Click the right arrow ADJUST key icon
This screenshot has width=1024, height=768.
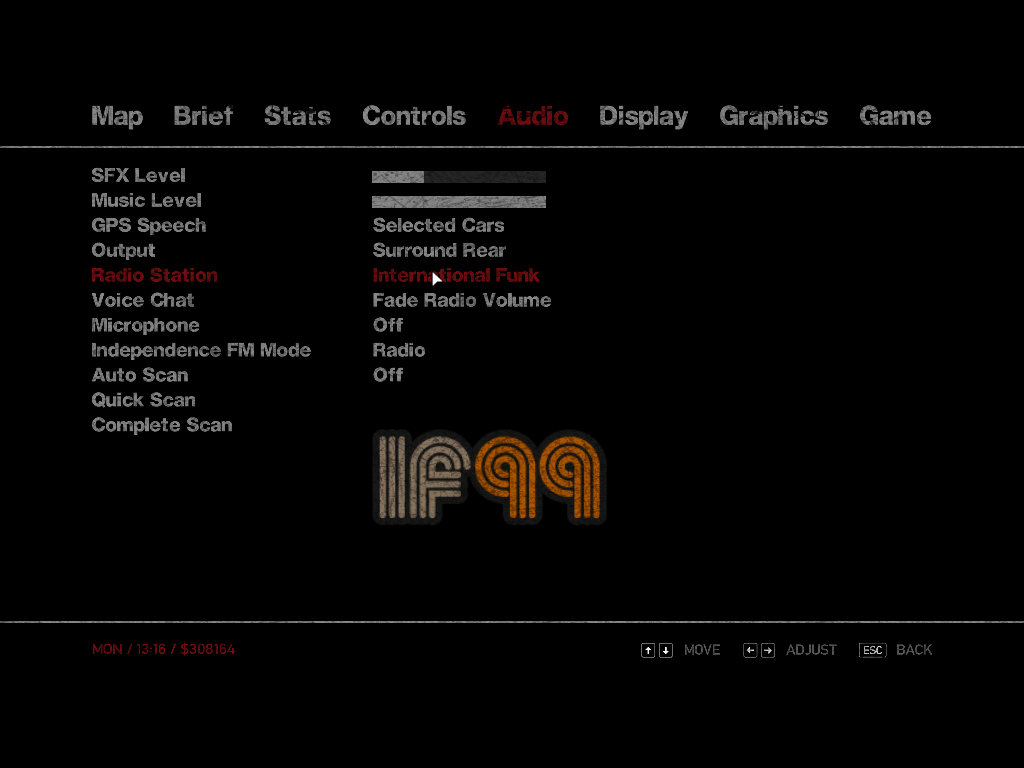pyautogui.click(x=768, y=650)
